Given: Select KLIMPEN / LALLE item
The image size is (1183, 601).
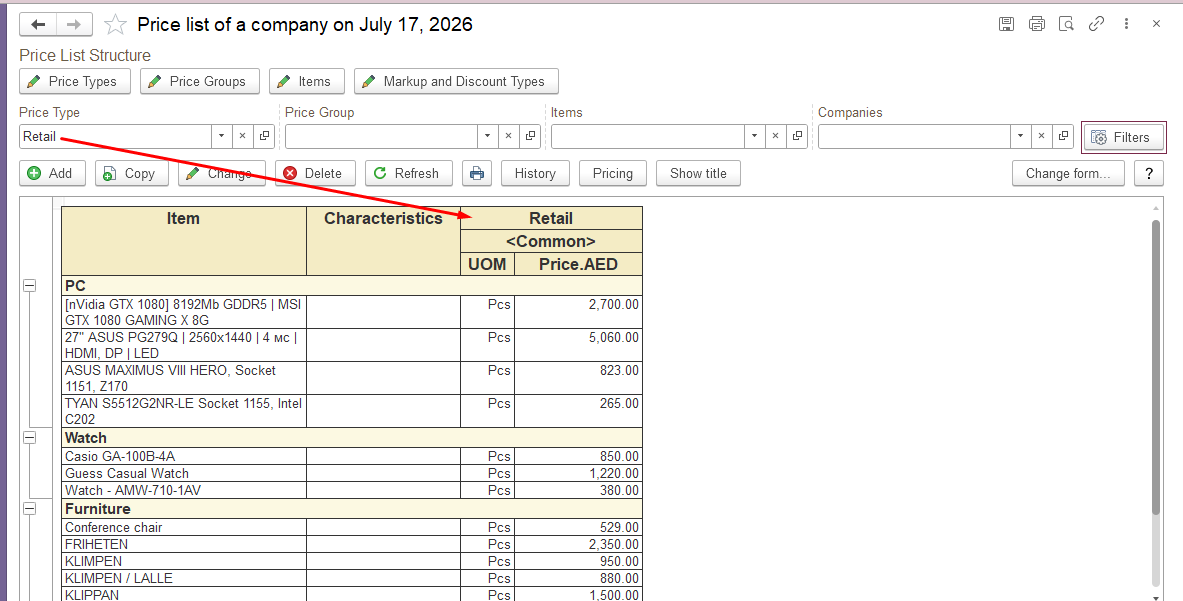Looking at the screenshot, I should coord(184,578).
